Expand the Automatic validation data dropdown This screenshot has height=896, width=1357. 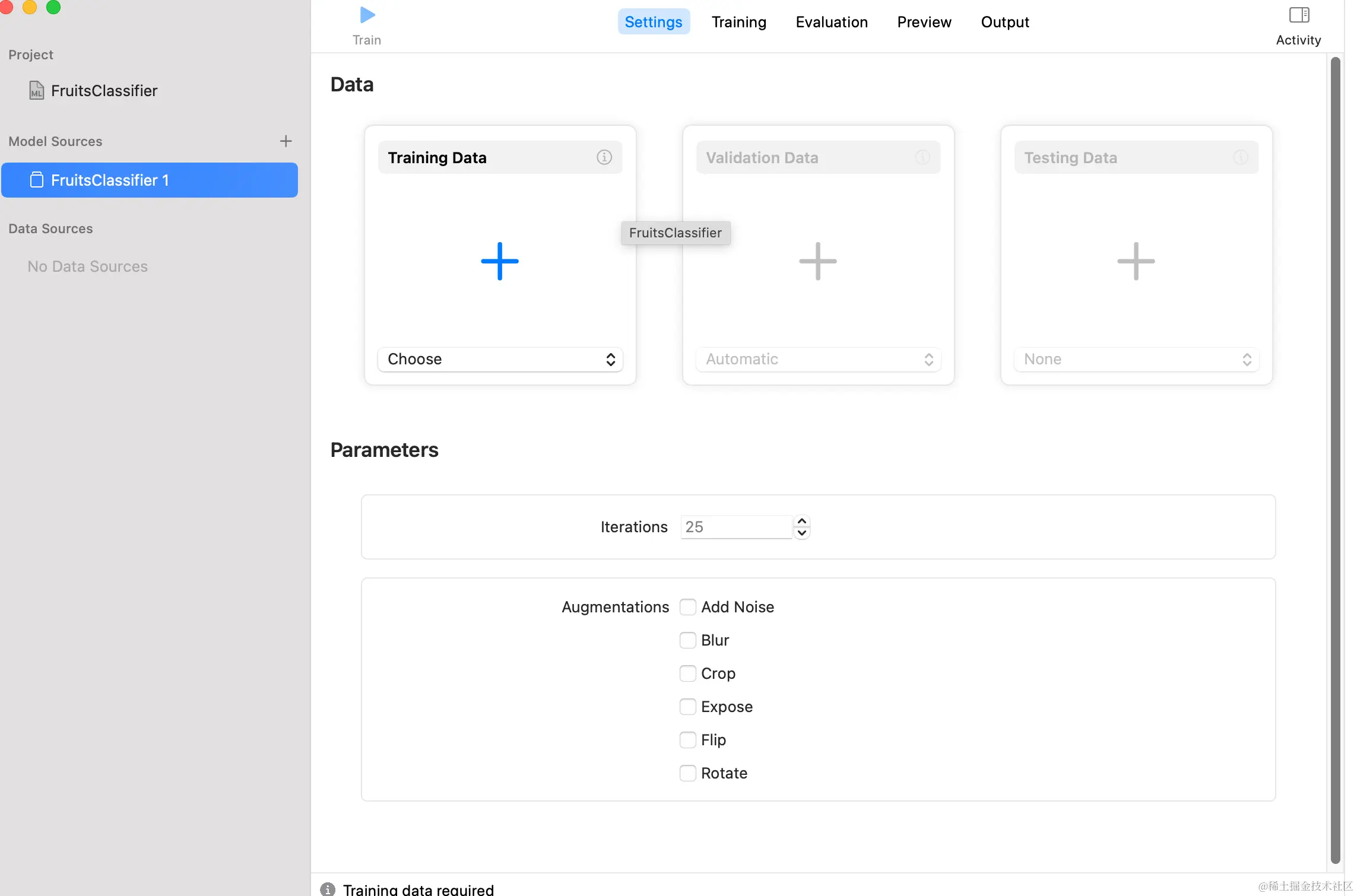(818, 360)
